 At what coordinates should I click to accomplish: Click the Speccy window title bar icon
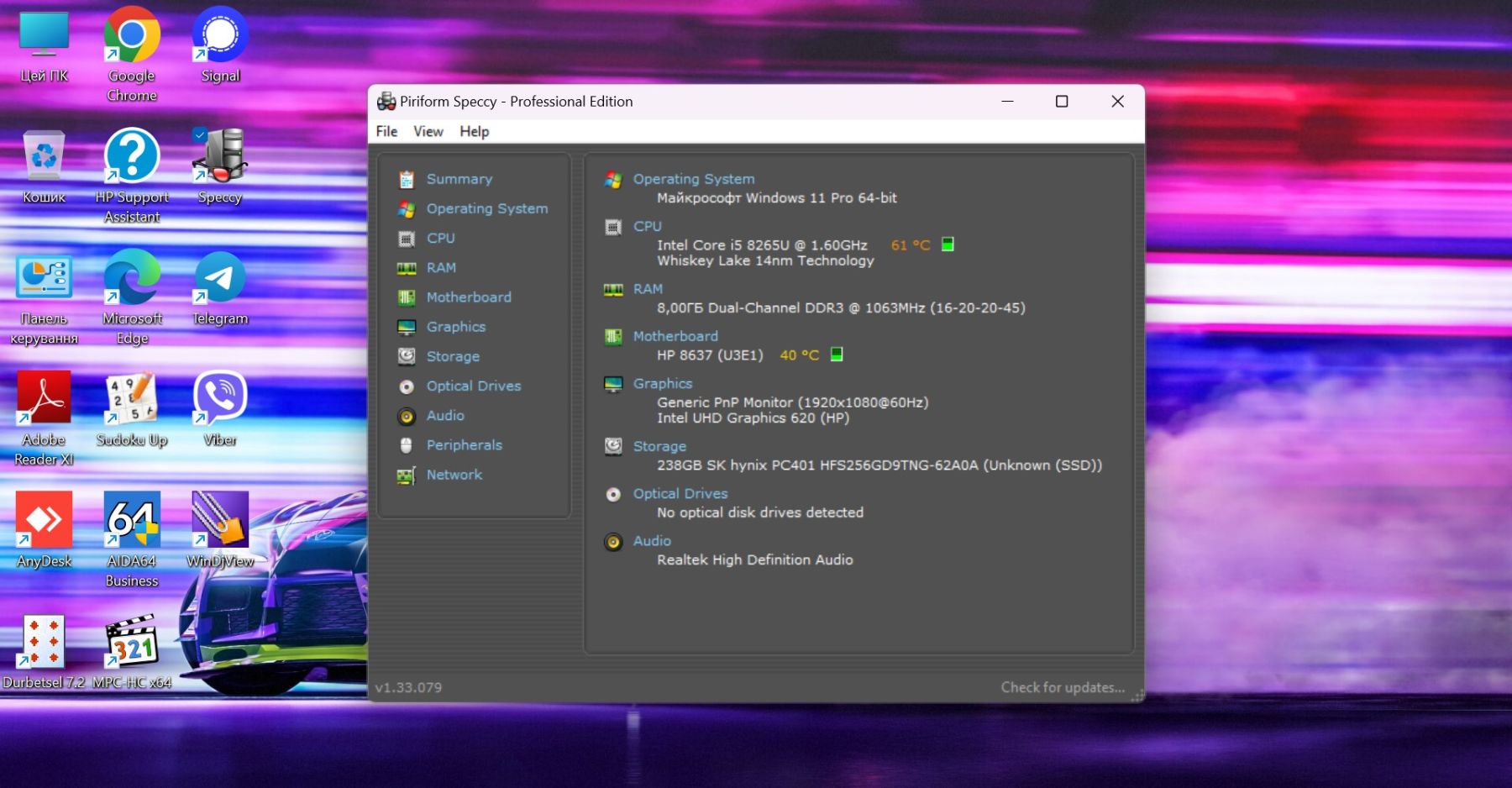coord(386,102)
